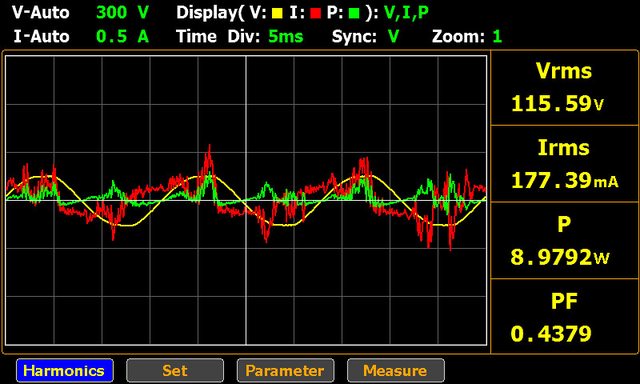Screen dimensions: 640x384
Task: Click the red current color indicator
Action: click(316, 14)
